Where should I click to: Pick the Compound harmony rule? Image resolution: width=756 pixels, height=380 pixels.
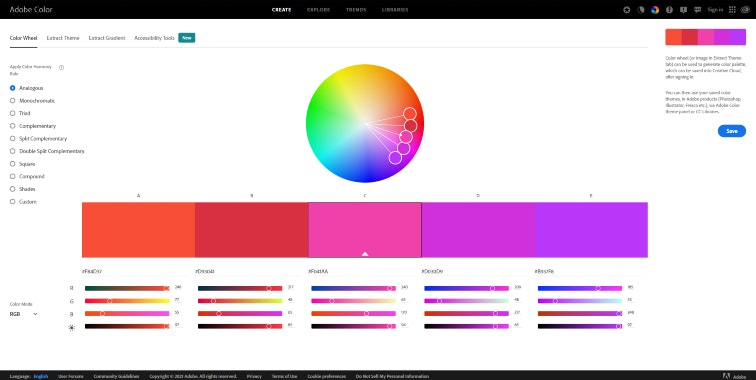coord(27,176)
